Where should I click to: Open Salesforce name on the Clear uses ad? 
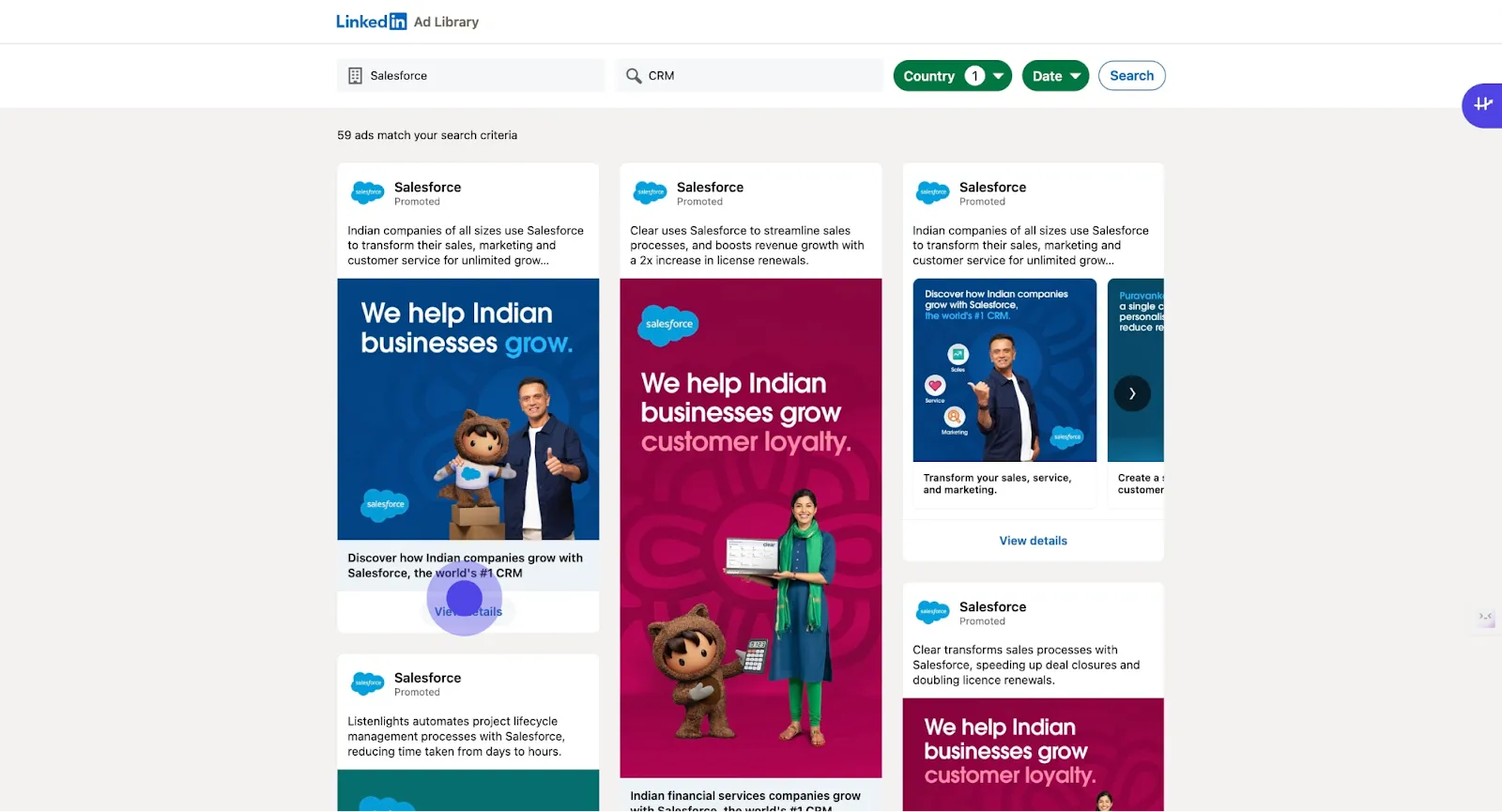710,187
